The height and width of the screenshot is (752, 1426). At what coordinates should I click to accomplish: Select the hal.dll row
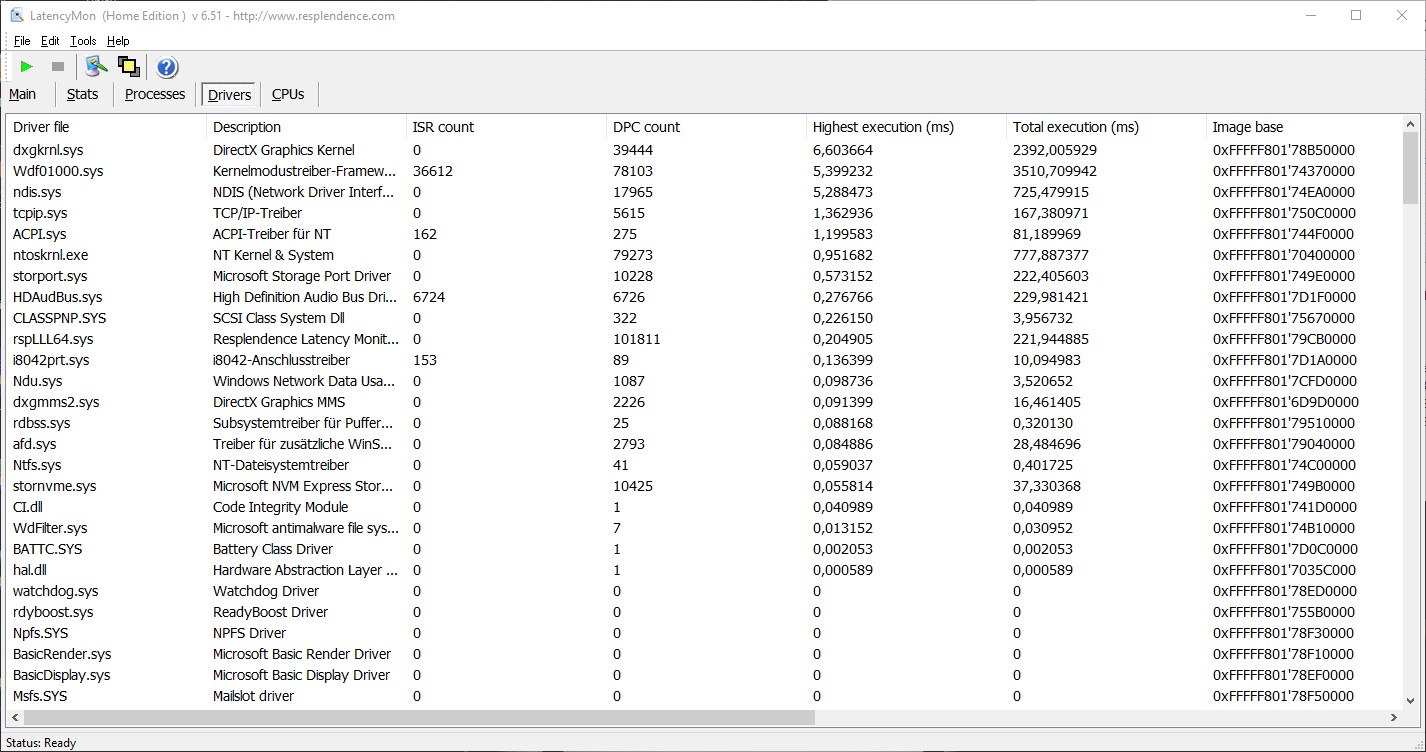tap(704, 570)
